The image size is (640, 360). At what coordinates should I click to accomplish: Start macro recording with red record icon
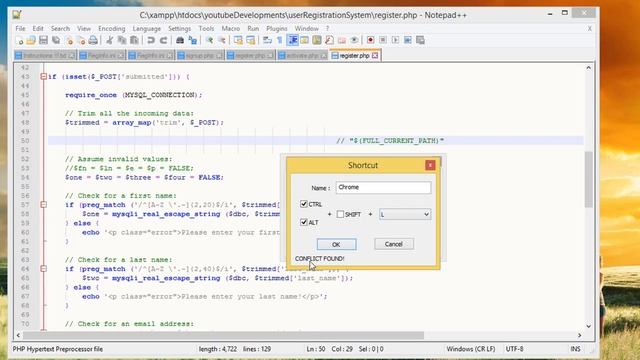pos(371,40)
